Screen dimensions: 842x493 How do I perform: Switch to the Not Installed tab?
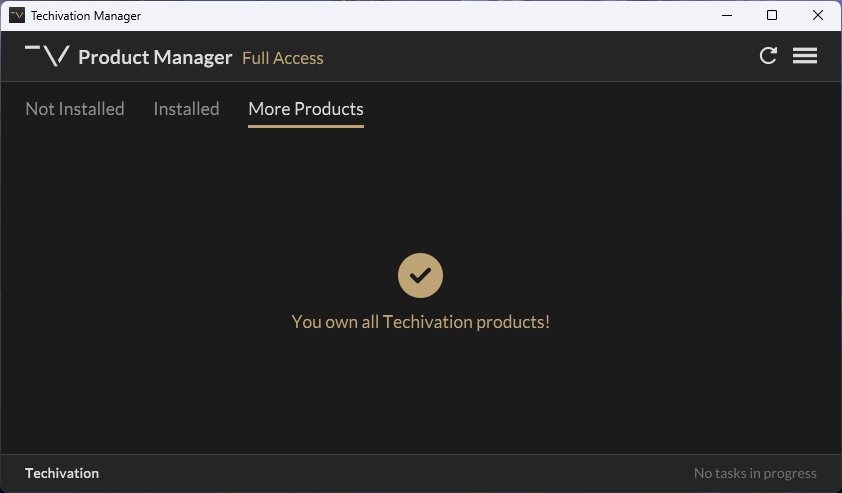click(x=75, y=109)
